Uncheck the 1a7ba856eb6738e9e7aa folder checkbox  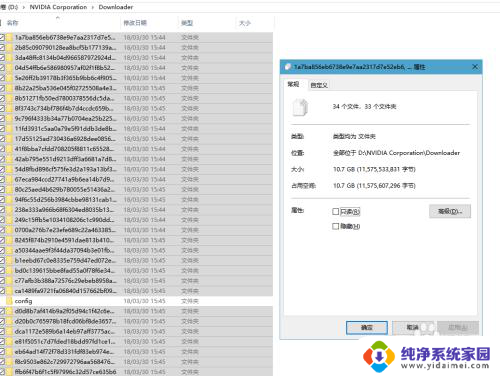pos(2,37)
